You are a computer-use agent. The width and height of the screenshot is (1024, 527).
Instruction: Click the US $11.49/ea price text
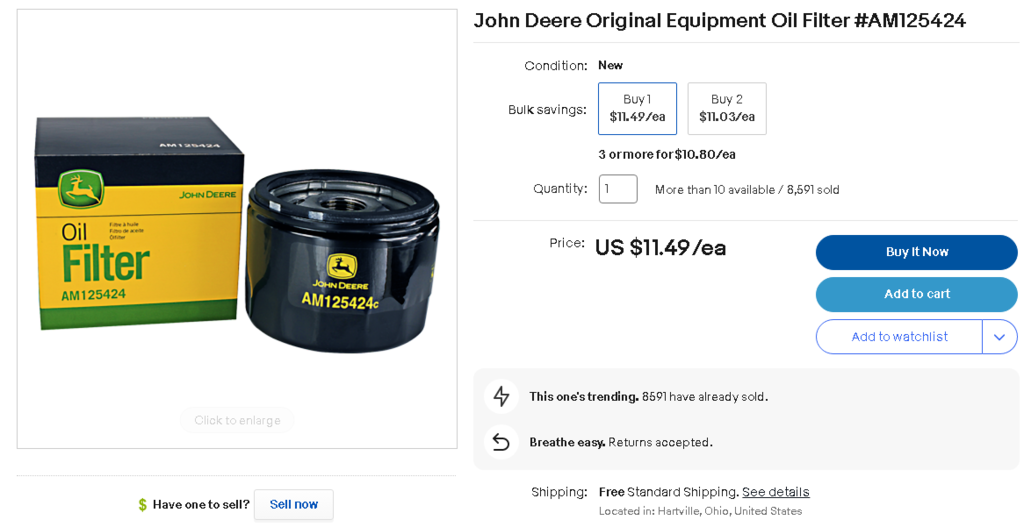(660, 248)
